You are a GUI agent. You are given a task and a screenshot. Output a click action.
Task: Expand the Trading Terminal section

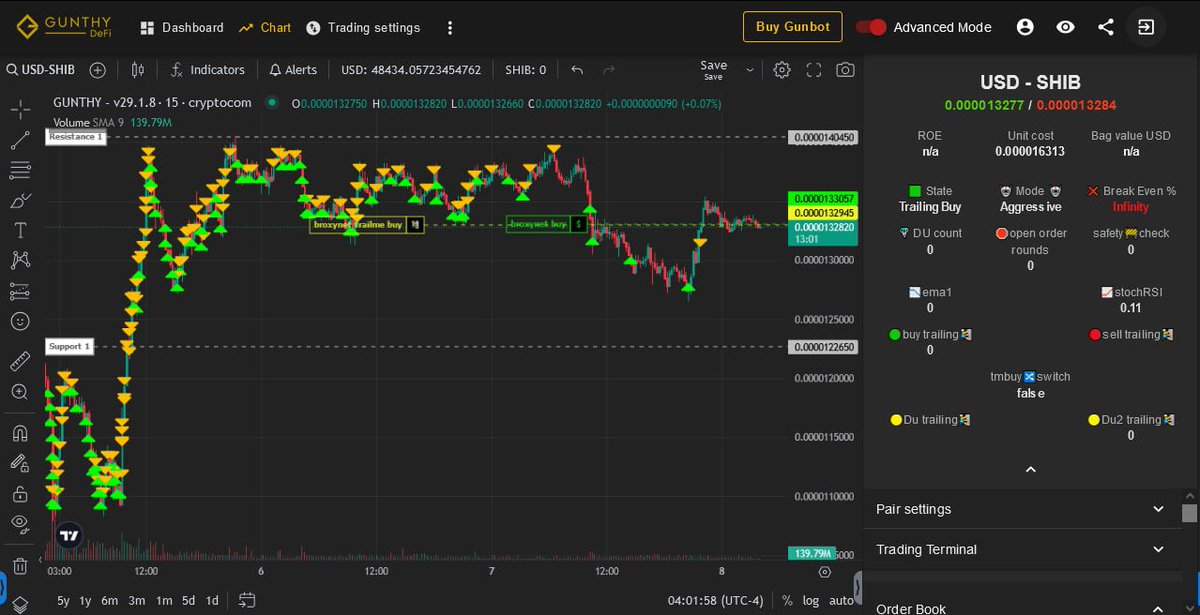(x=1021, y=549)
